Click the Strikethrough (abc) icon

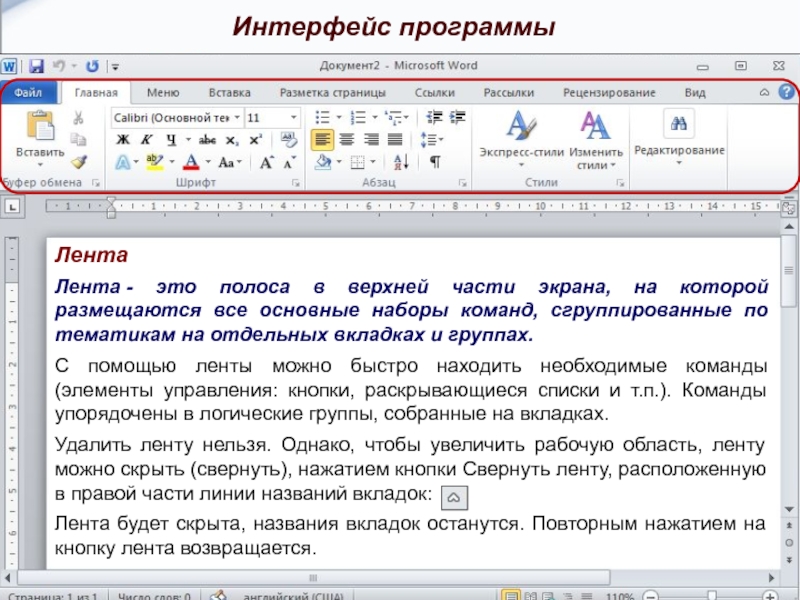208,139
